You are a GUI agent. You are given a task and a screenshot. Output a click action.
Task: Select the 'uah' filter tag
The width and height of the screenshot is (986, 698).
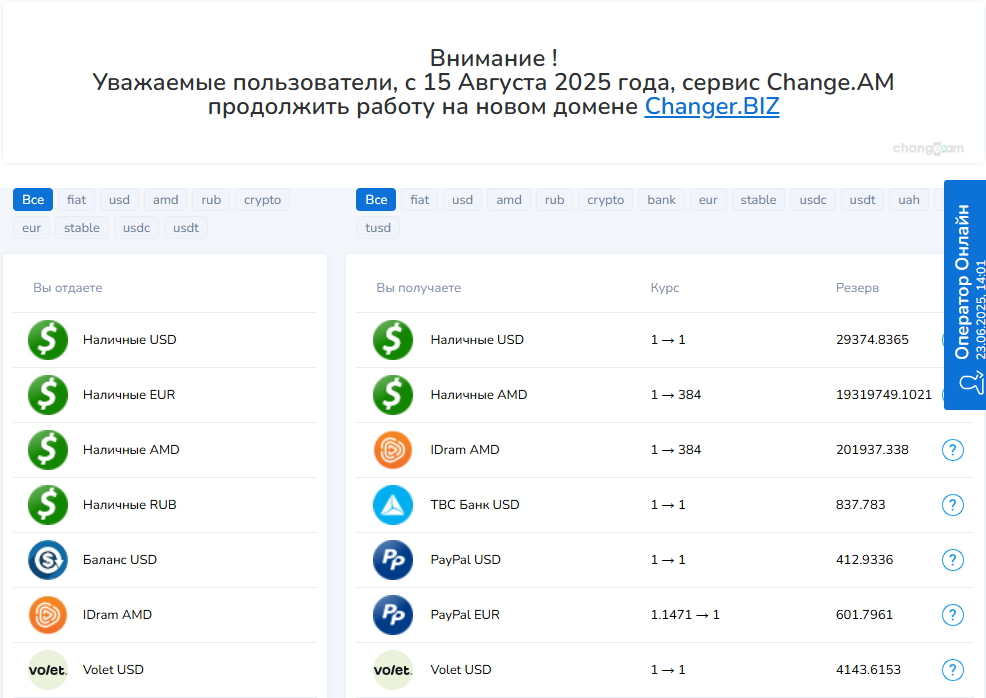tap(909, 200)
